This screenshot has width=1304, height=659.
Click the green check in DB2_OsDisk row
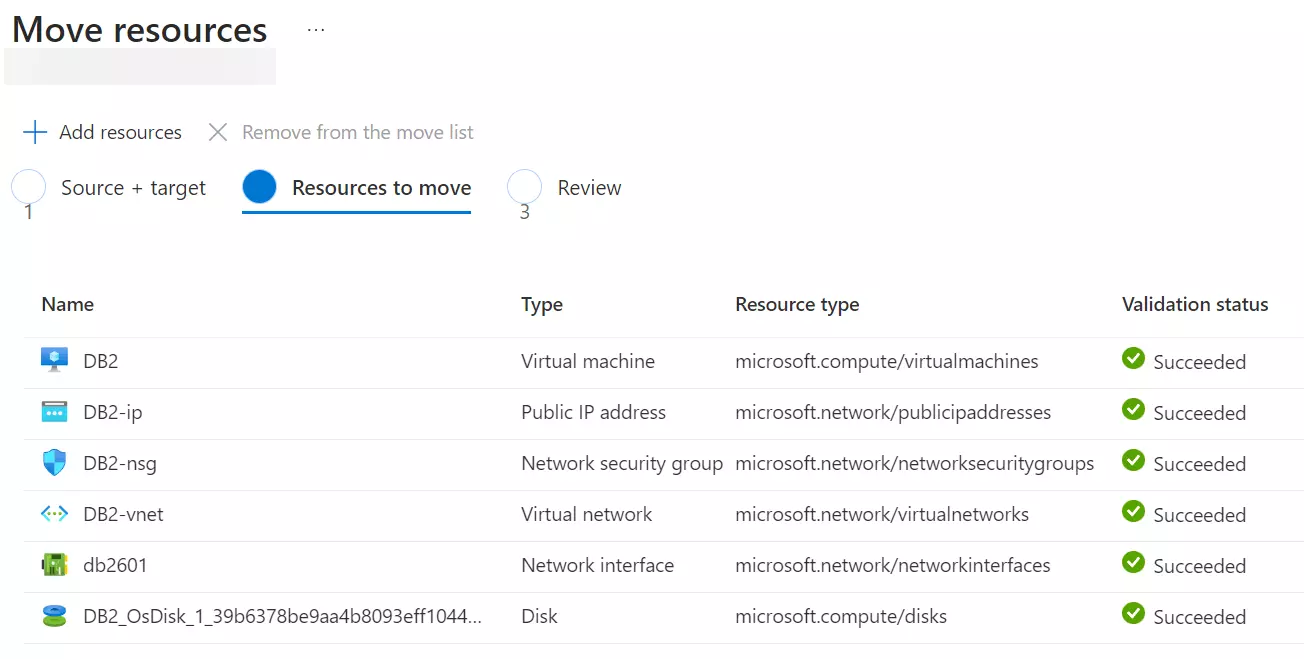coord(1133,613)
